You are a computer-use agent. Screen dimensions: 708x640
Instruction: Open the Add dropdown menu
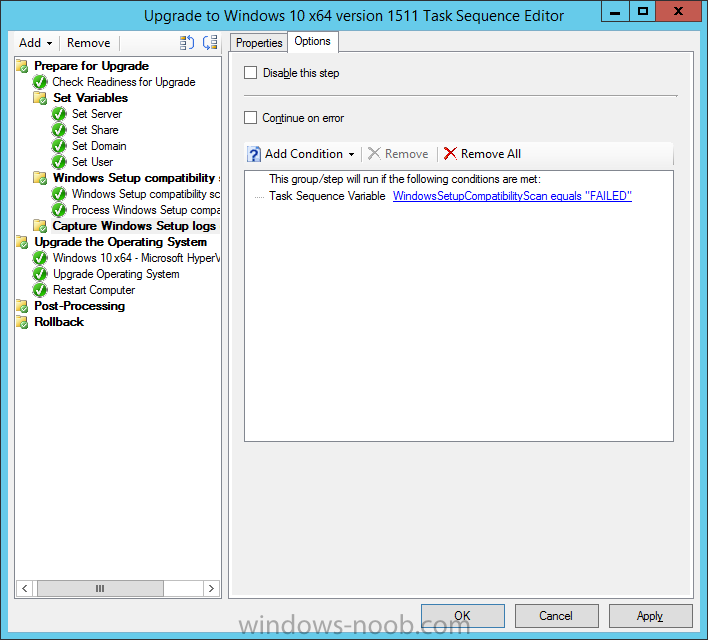(35, 43)
